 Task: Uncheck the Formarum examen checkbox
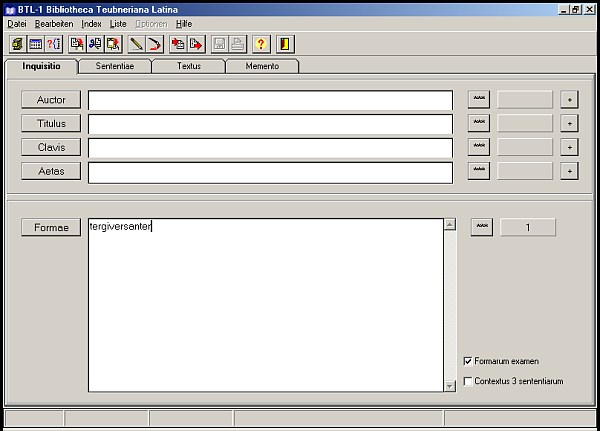pyautogui.click(x=468, y=361)
